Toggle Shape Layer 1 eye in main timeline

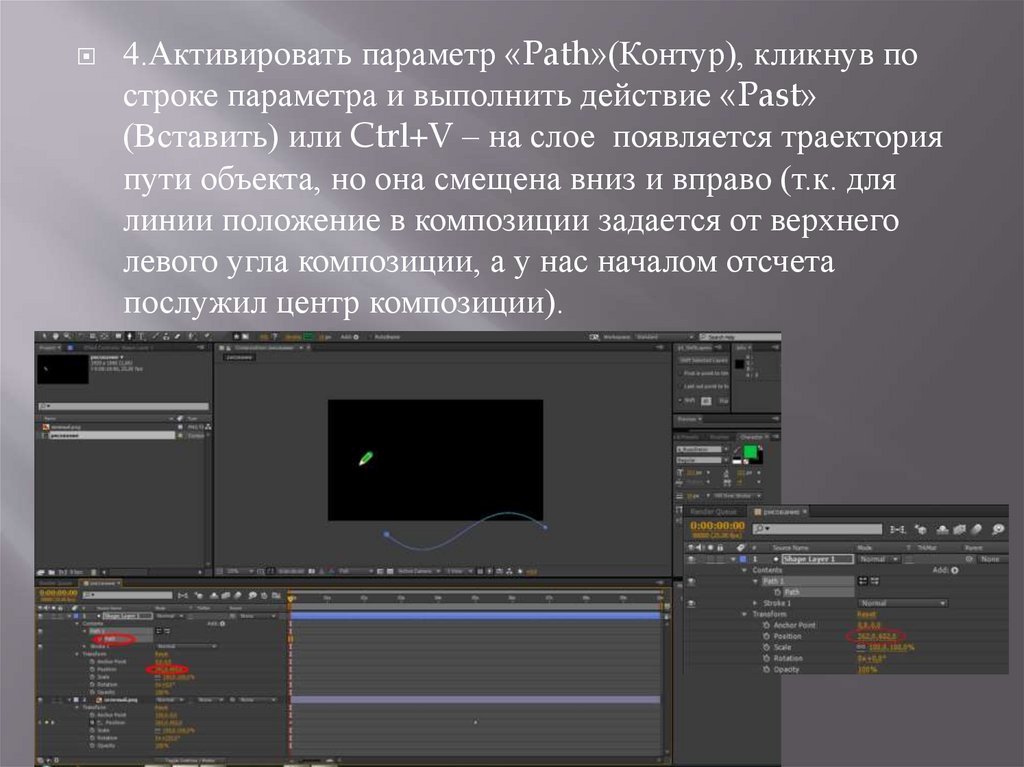point(41,615)
